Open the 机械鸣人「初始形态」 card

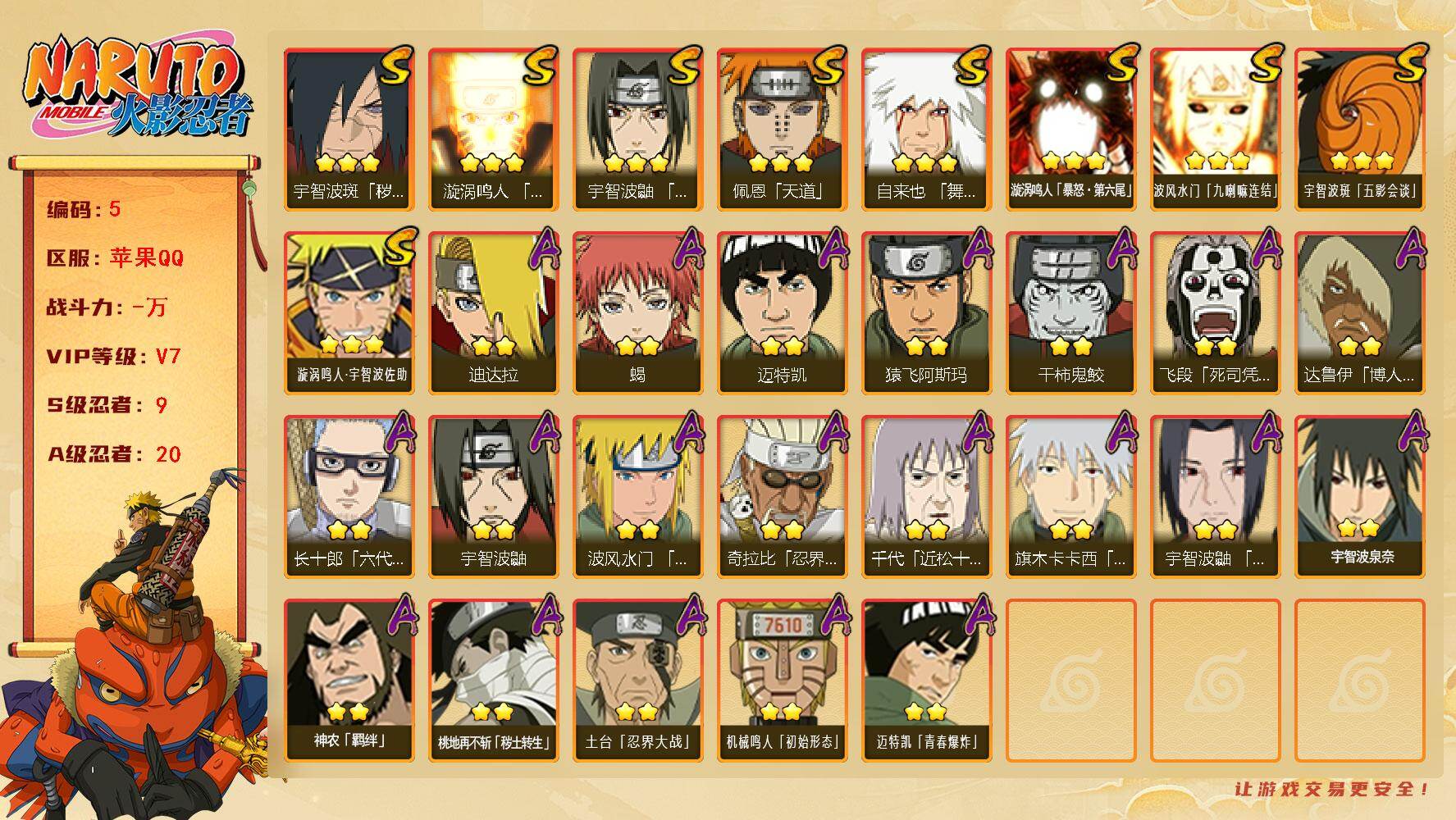pyautogui.click(x=782, y=680)
